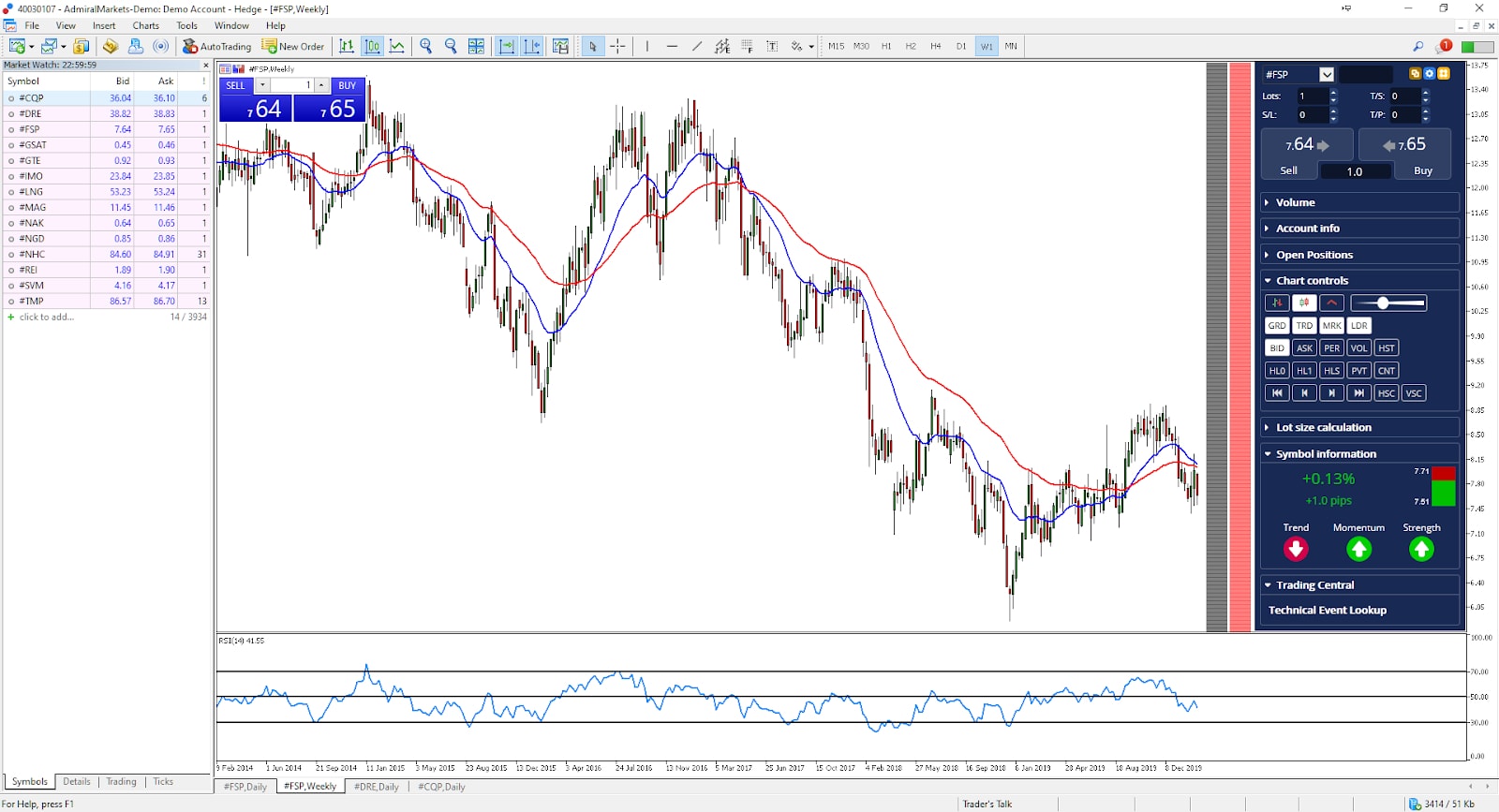The height and width of the screenshot is (812, 1499).
Task: Jump chart to end in Chart controls
Action: coord(1358,393)
